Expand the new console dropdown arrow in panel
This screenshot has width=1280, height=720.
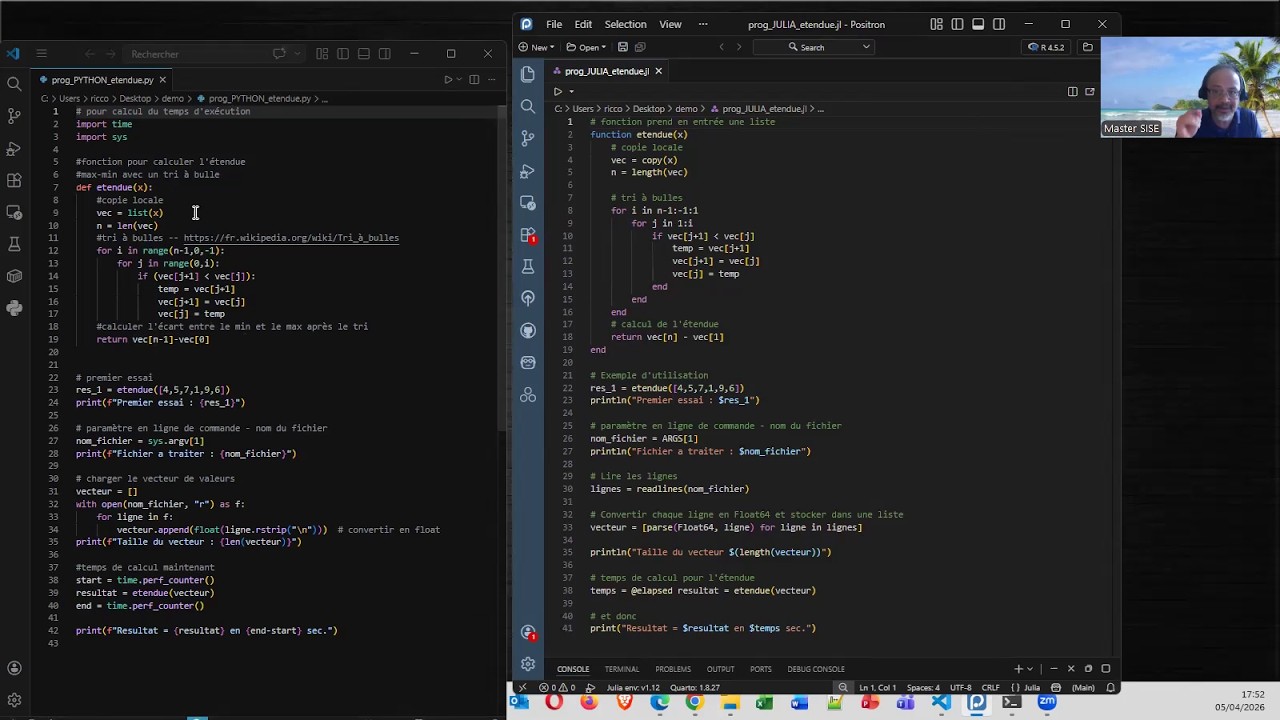(x=1030, y=669)
